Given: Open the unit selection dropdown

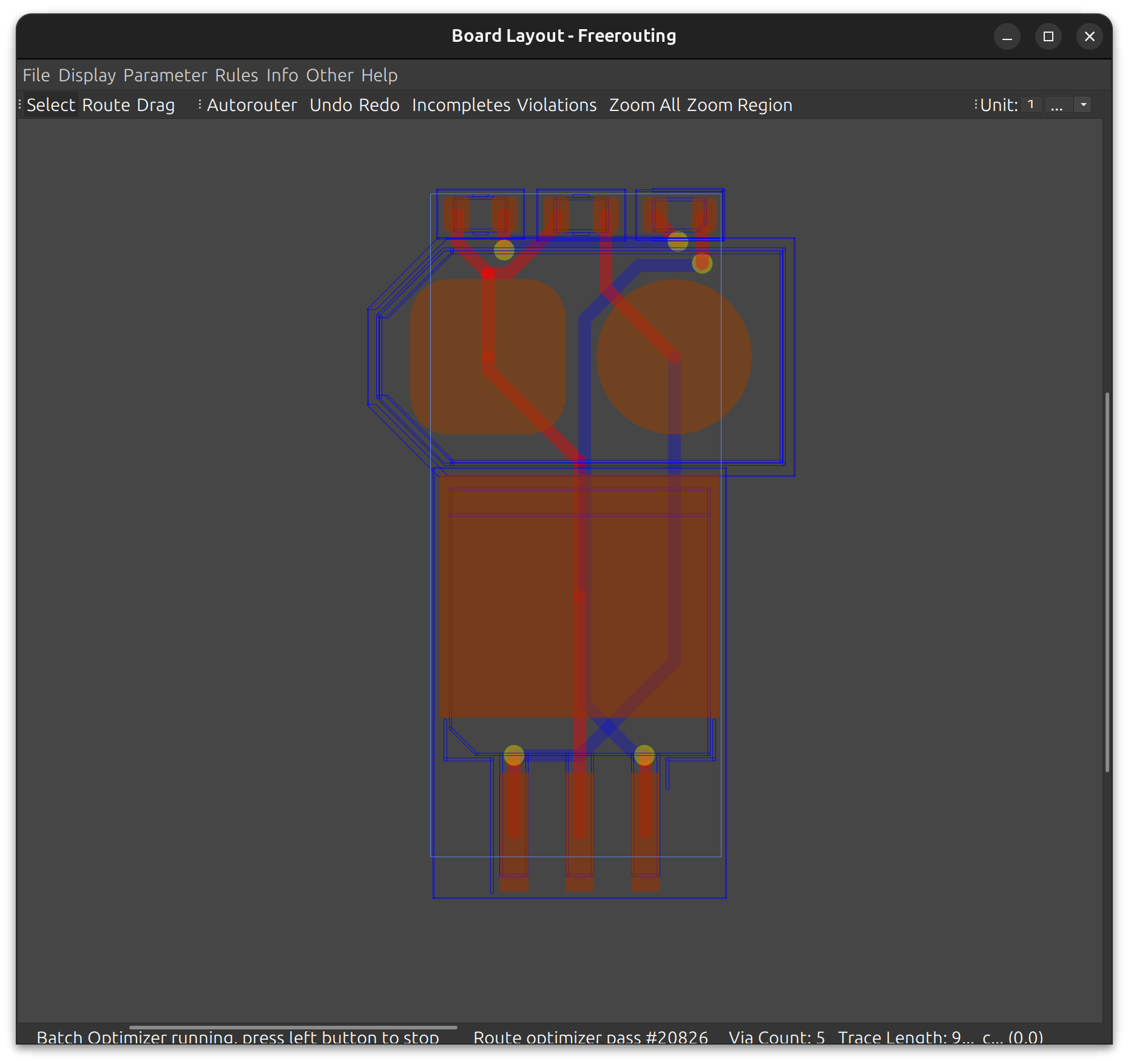Looking at the screenshot, I should point(1082,104).
